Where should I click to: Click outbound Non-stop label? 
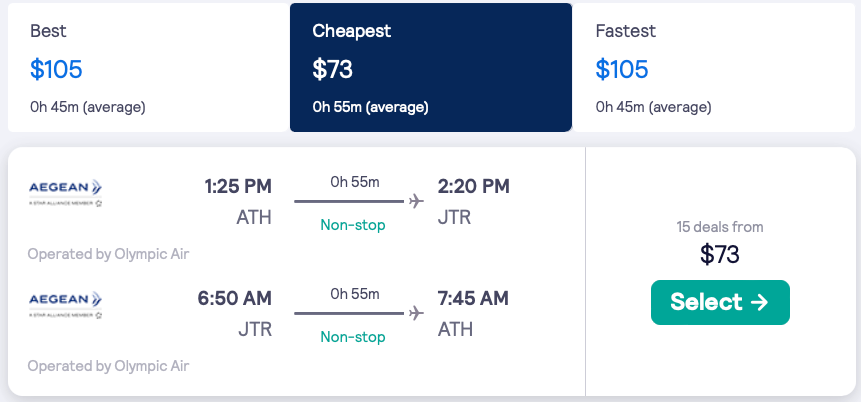click(353, 225)
